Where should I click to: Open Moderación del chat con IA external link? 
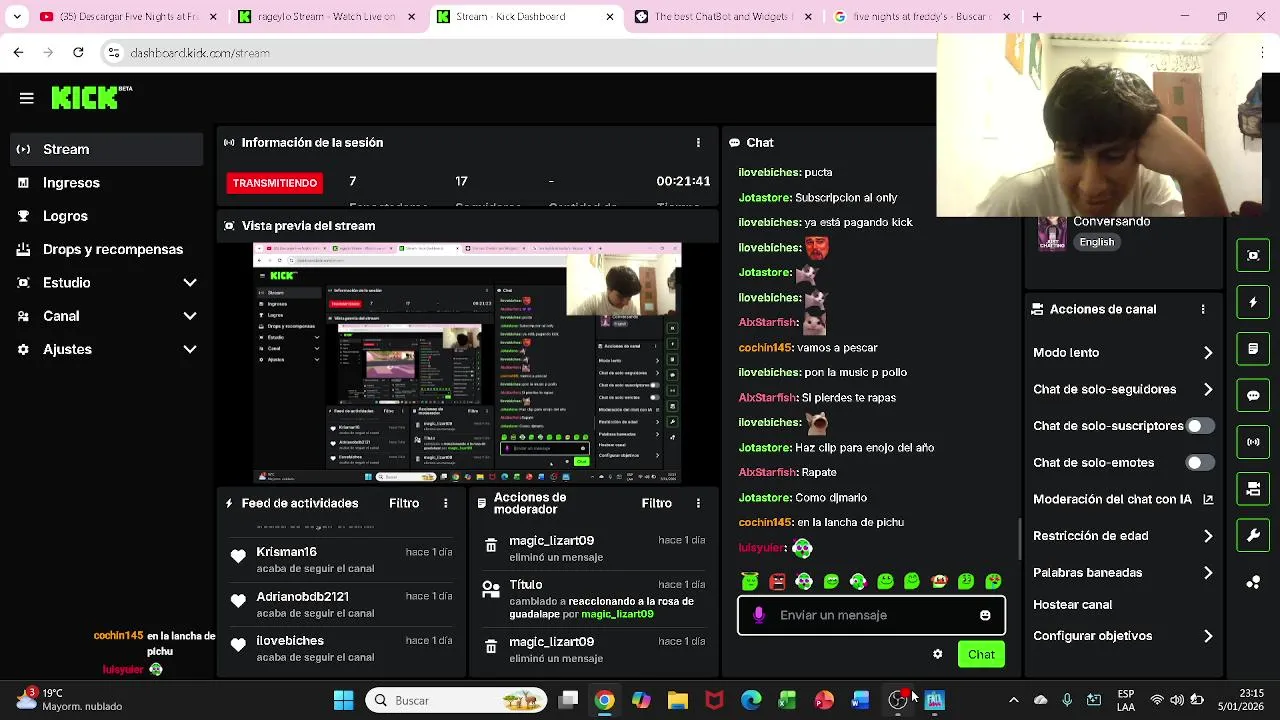1208,499
